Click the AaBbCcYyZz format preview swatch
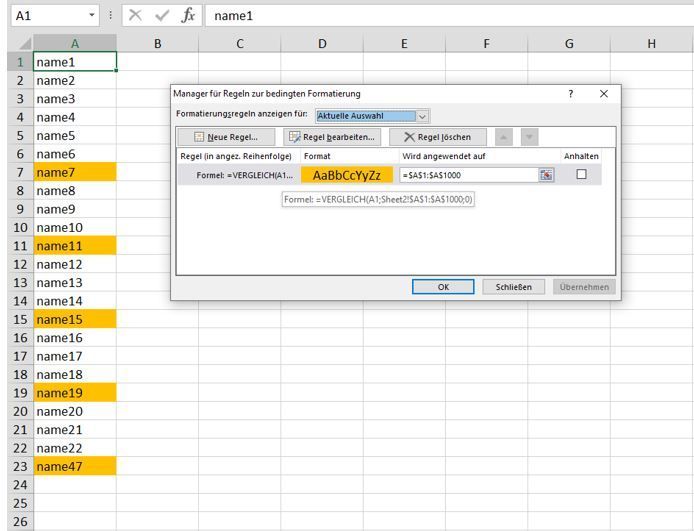 coord(347,175)
